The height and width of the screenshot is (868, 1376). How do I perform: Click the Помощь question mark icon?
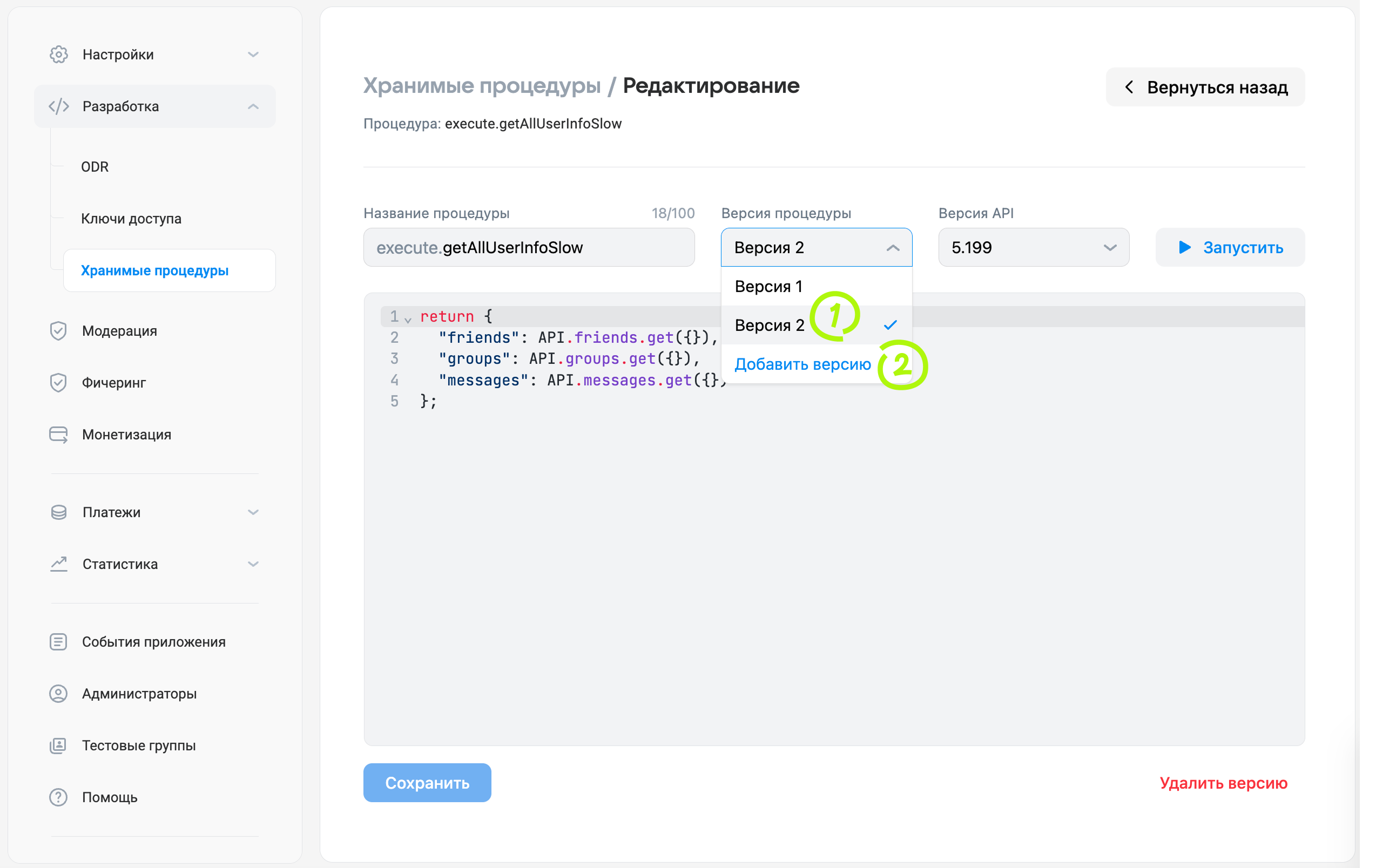pyautogui.click(x=58, y=797)
